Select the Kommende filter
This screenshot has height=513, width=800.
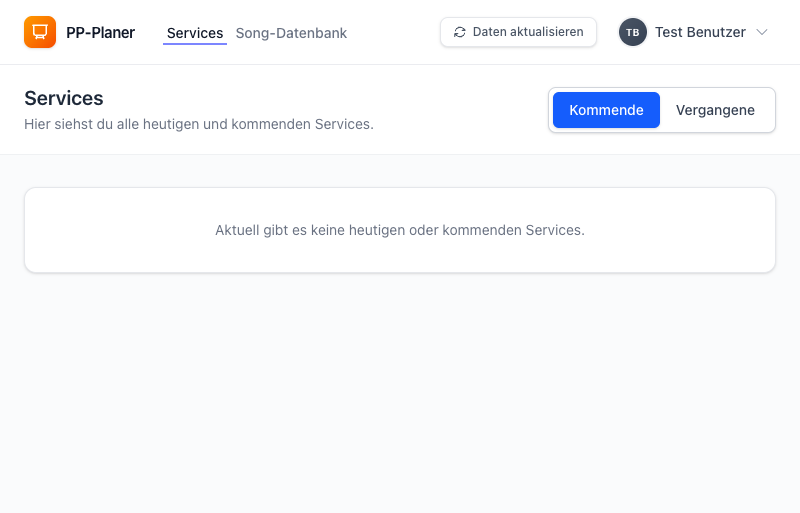(x=606, y=110)
